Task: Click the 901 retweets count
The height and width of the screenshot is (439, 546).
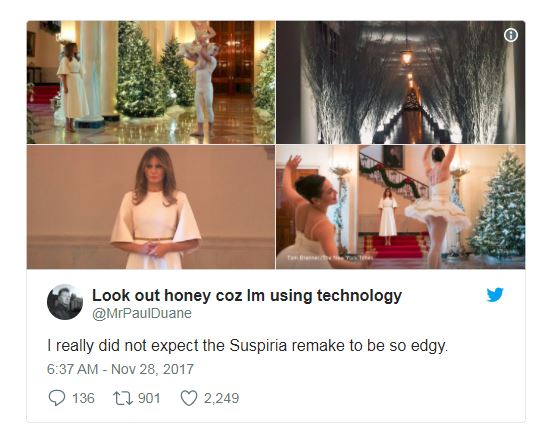Action: (x=149, y=398)
